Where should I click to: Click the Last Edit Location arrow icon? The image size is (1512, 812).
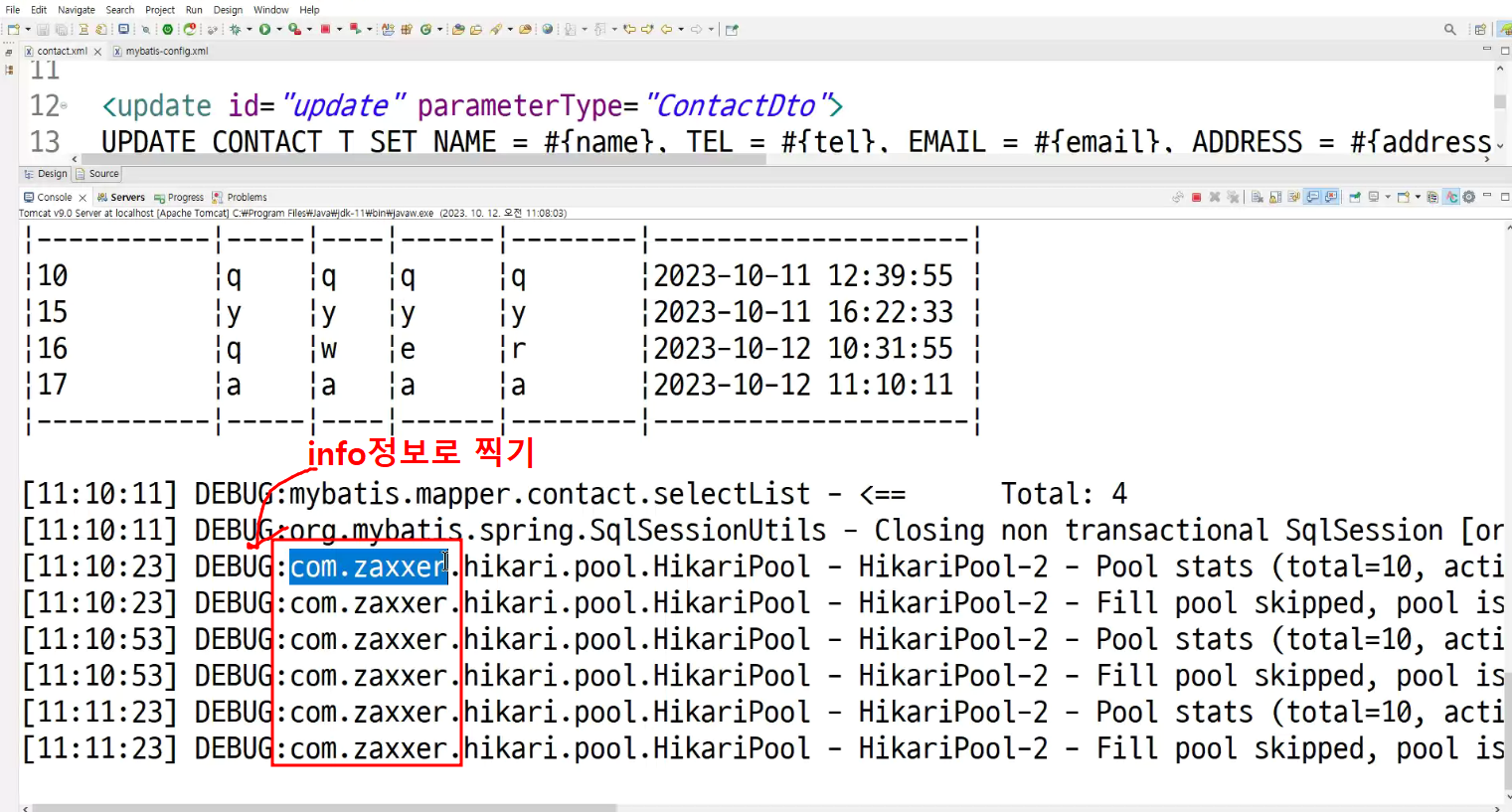tap(630, 29)
